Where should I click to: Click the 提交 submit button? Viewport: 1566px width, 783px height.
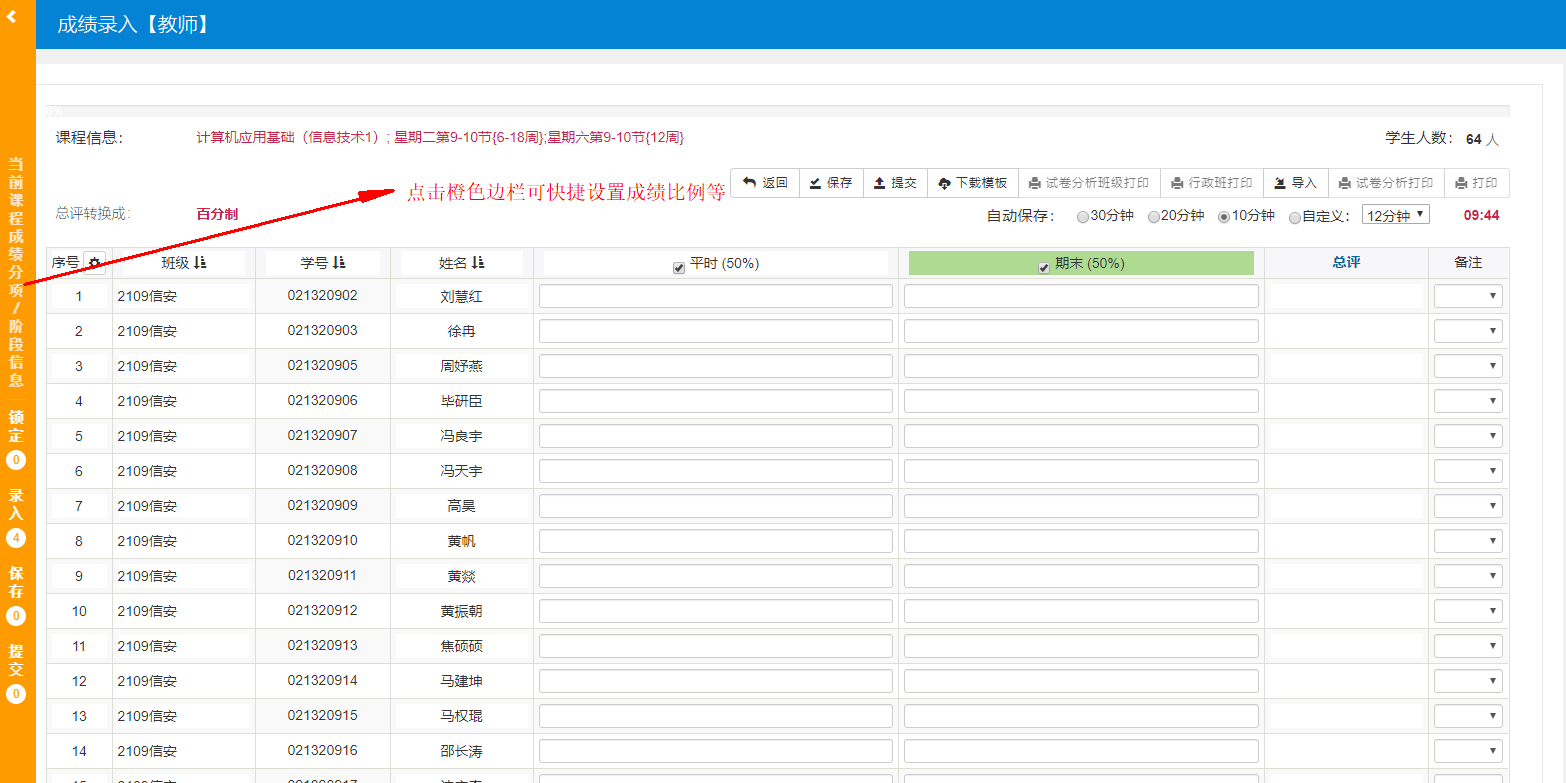pyautogui.click(x=895, y=183)
